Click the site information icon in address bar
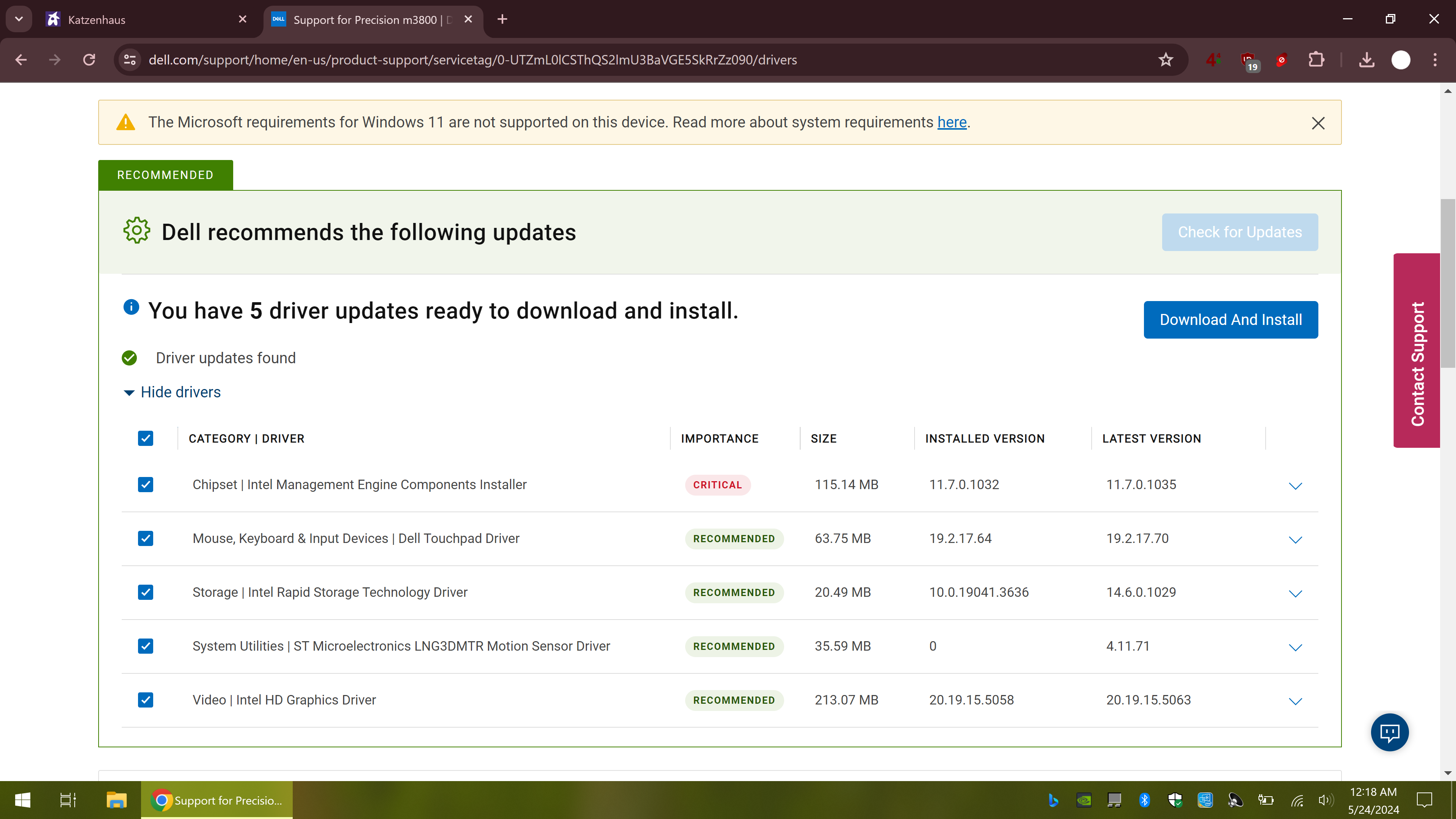This screenshot has width=1456, height=819. 130,60
